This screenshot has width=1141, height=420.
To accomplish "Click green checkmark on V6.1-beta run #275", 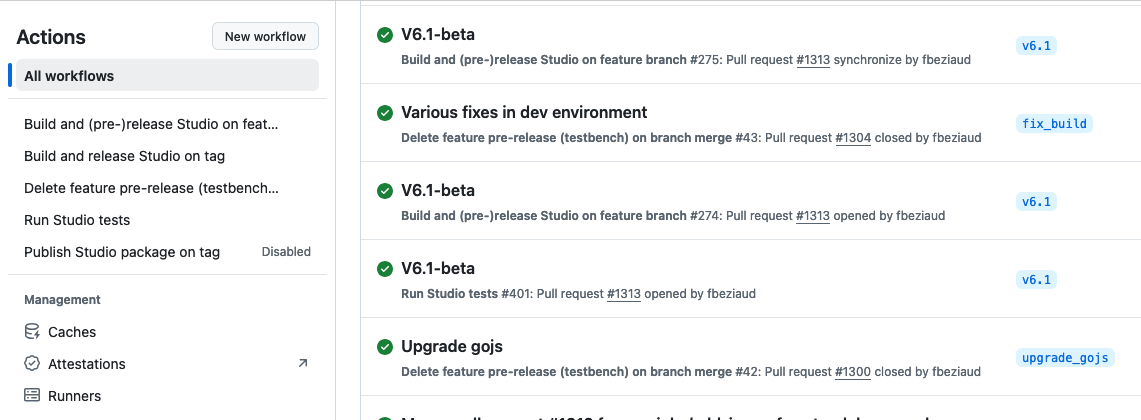I will point(385,35).
